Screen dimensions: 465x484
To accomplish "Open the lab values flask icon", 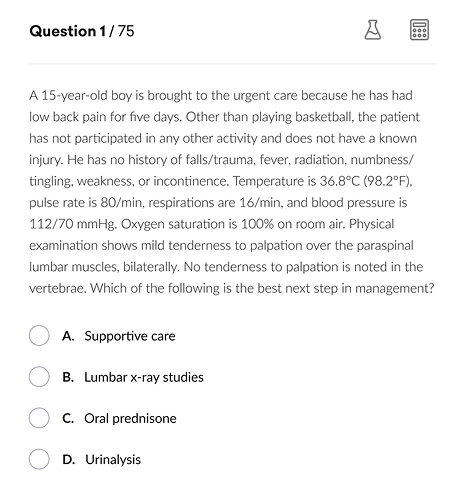I will 373,30.
